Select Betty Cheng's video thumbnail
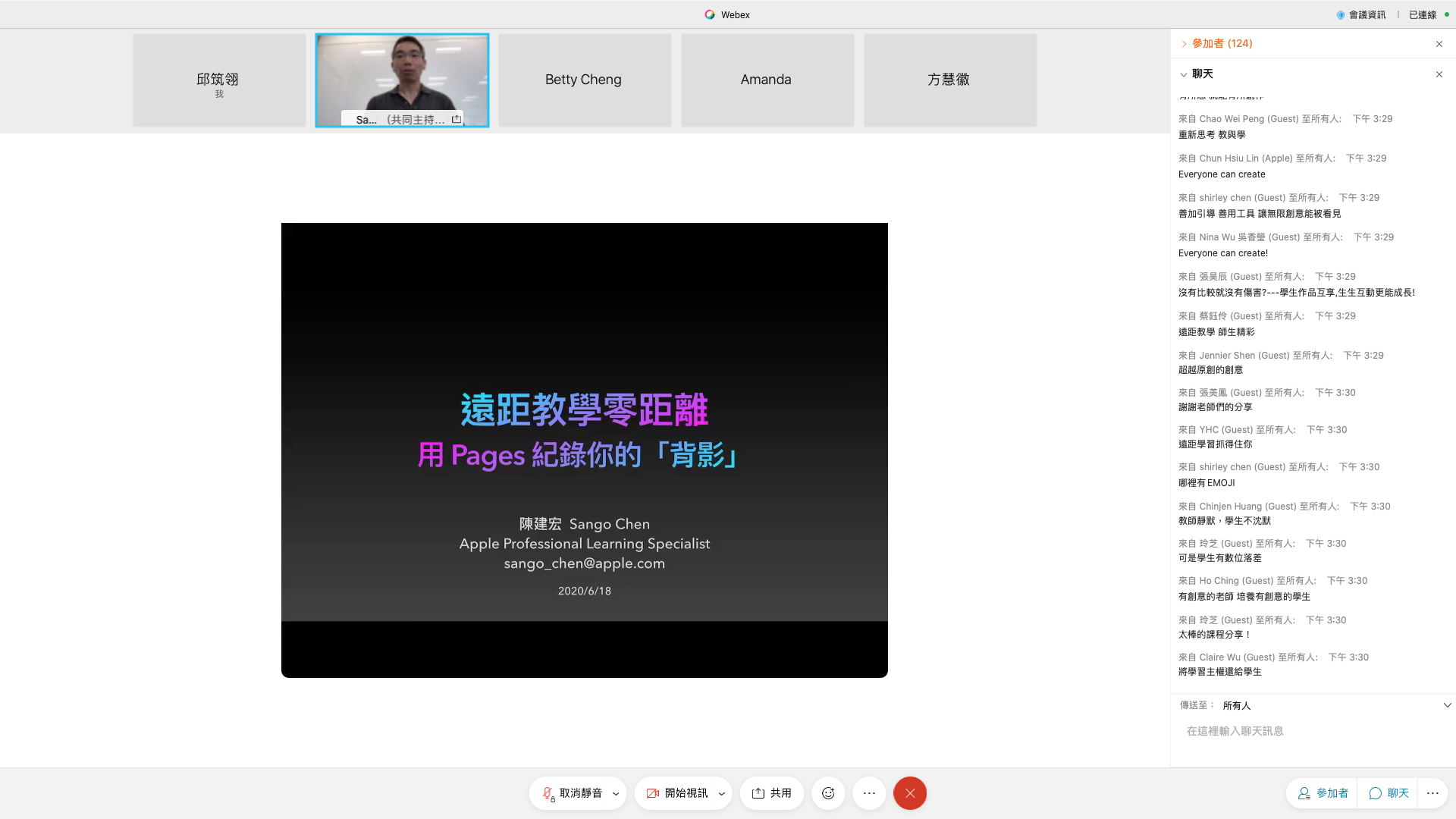 click(x=584, y=80)
